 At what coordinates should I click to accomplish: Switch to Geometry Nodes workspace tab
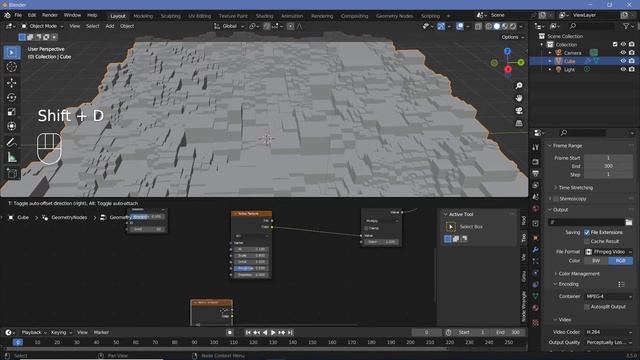(394, 16)
